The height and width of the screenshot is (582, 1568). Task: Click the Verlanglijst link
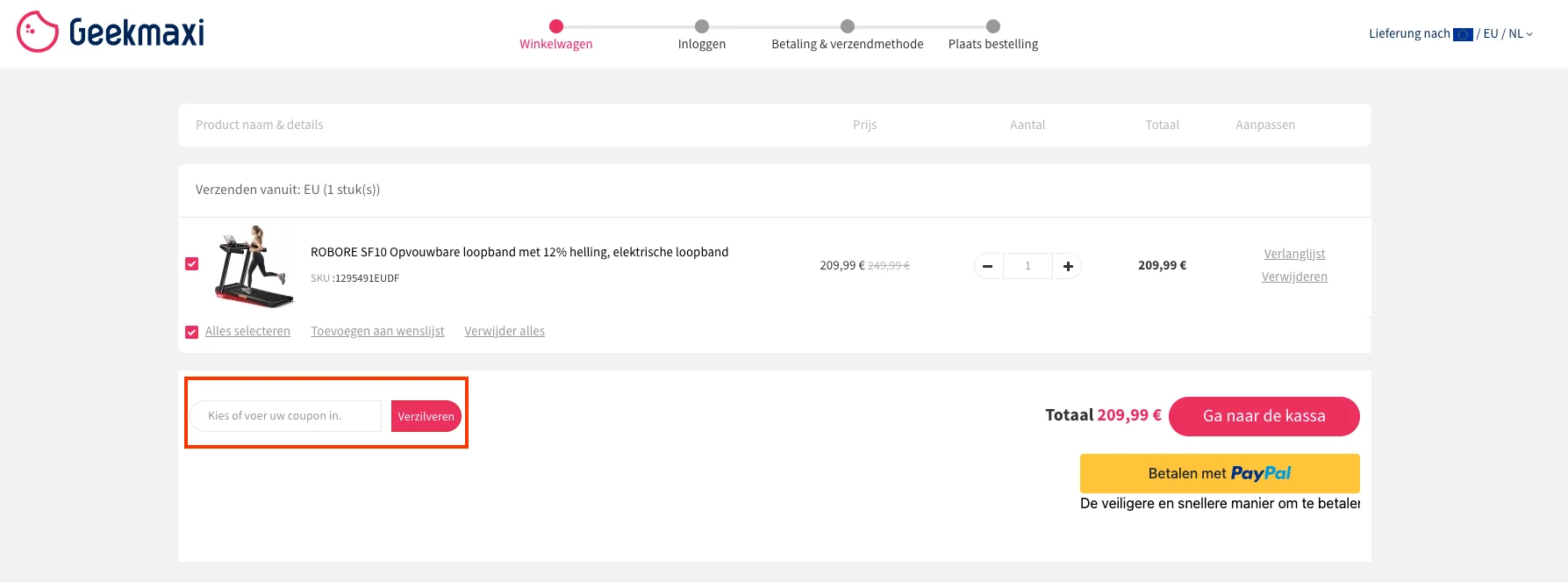[x=1294, y=254]
